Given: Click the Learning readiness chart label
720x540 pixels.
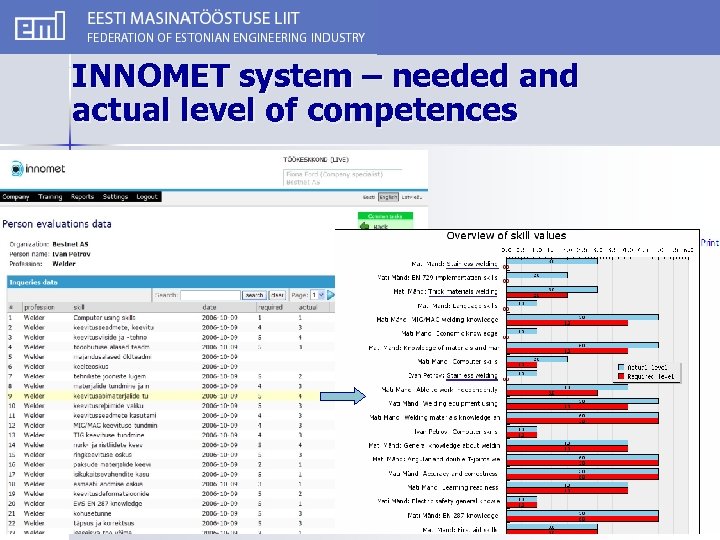Looking at the screenshot, I should click(x=453, y=488).
